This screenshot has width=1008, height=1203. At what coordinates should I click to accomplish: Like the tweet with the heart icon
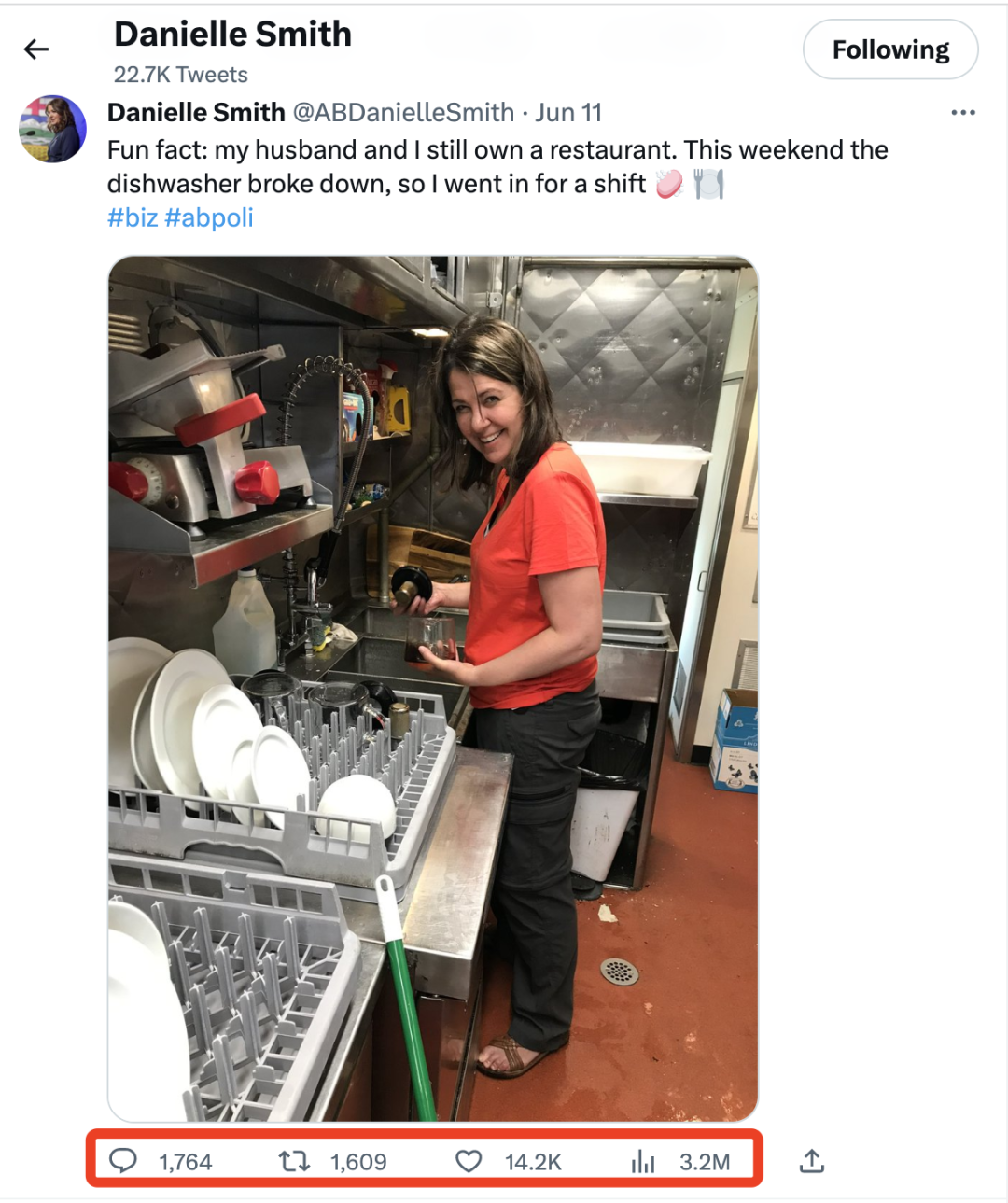click(469, 1161)
